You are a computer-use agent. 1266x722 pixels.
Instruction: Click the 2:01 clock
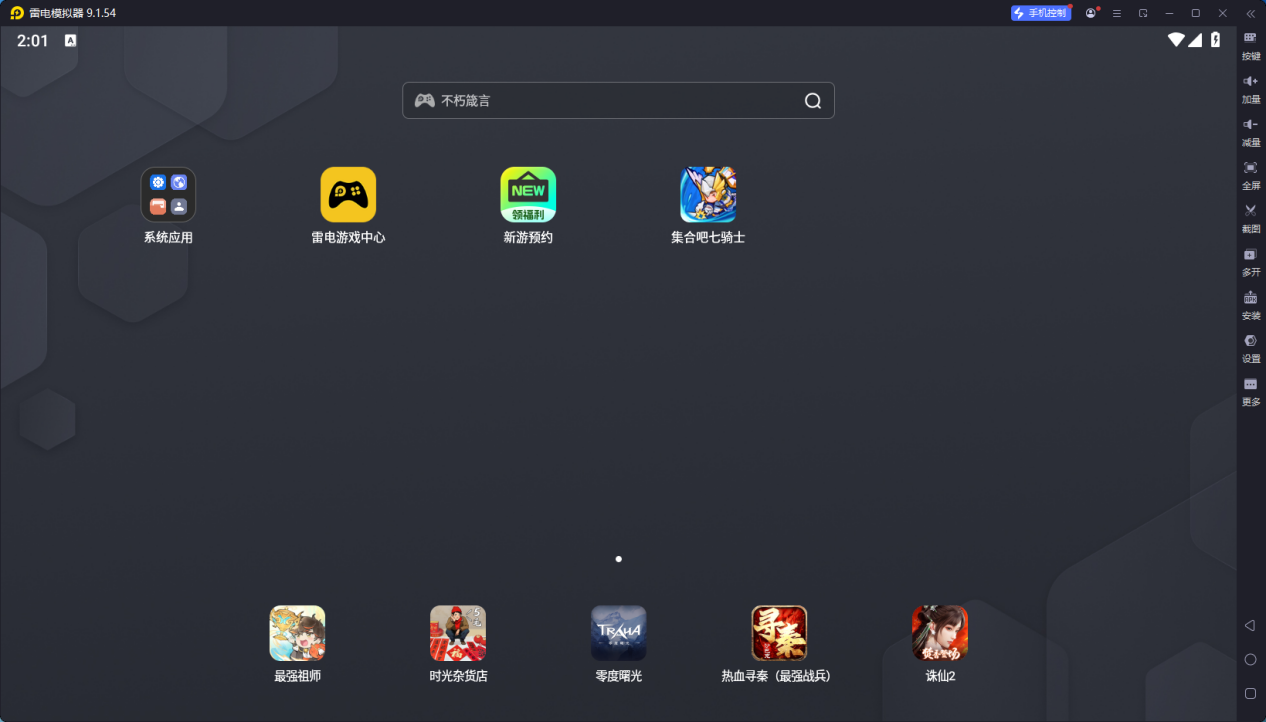pos(33,41)
